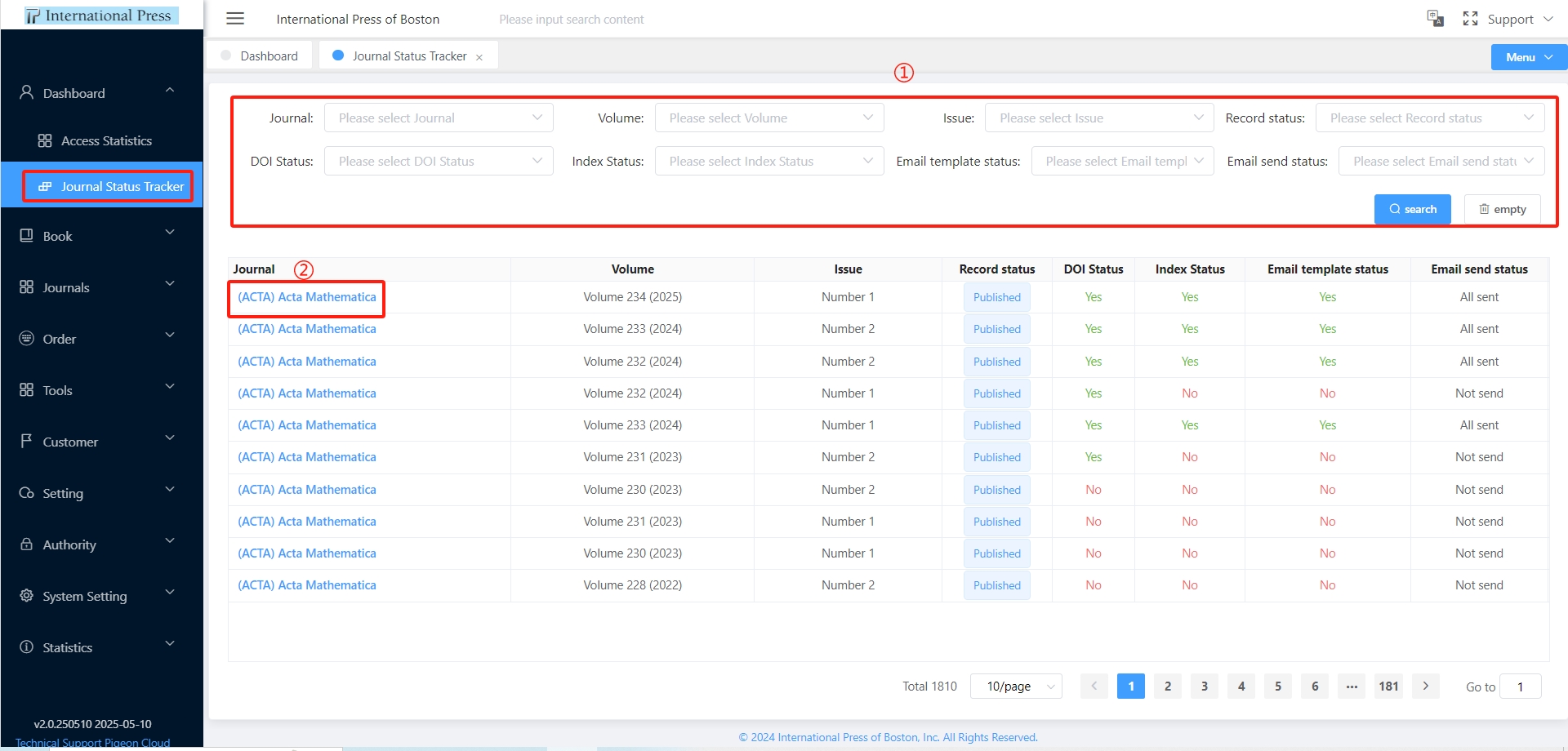This screenshot has width=1568, height=751.
Task: Toggle the fullscreen icon
Action: [x=1470, y=19]
